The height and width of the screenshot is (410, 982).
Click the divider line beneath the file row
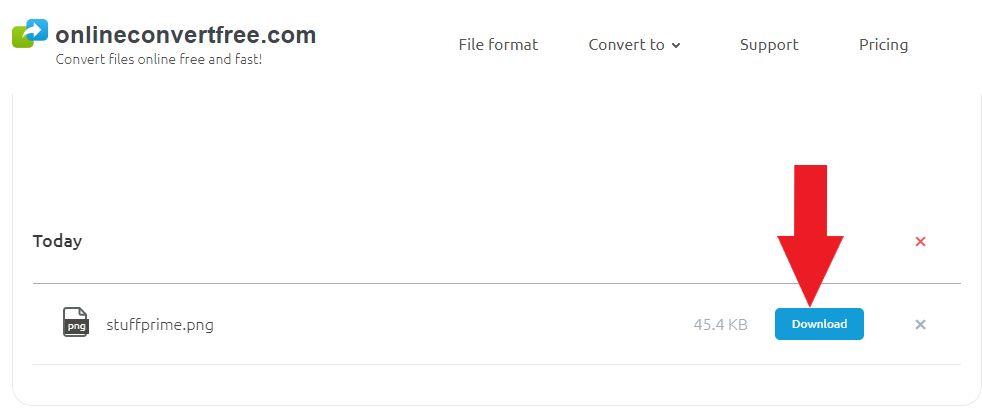click(496, 364)
